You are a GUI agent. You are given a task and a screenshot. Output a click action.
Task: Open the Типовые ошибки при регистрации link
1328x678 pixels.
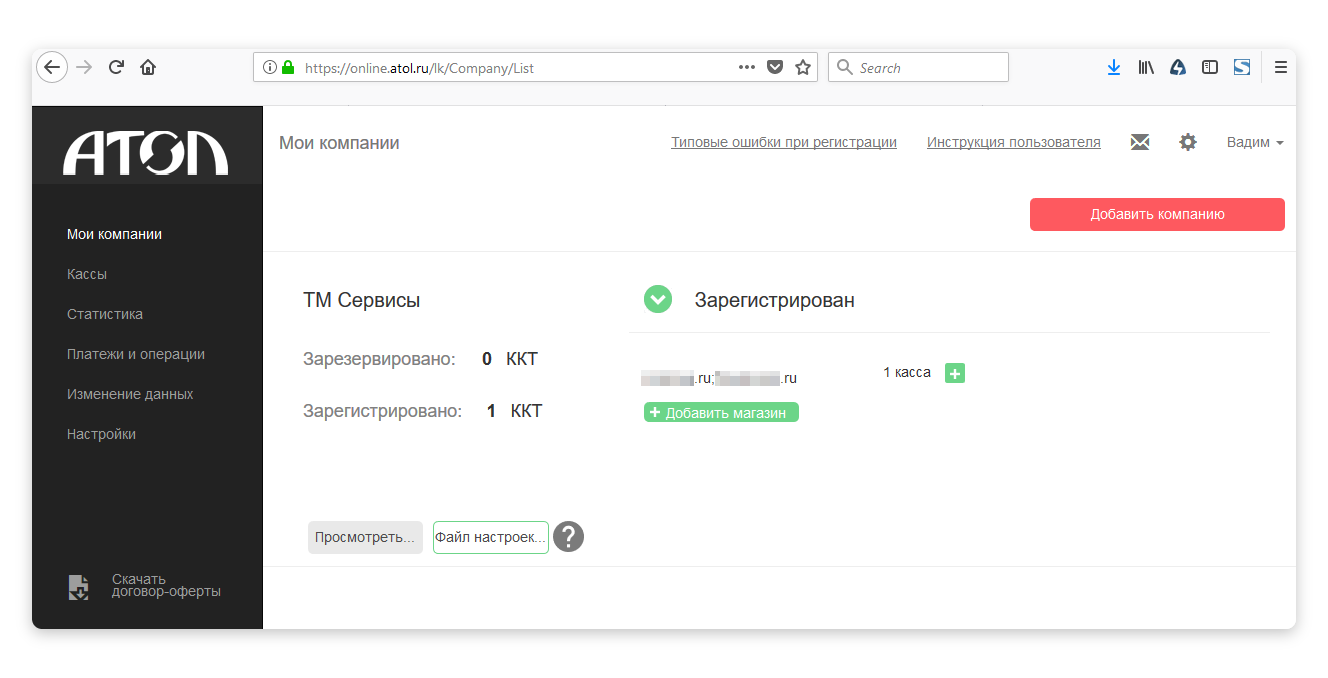pyautogui.click(x=783, y=142)
